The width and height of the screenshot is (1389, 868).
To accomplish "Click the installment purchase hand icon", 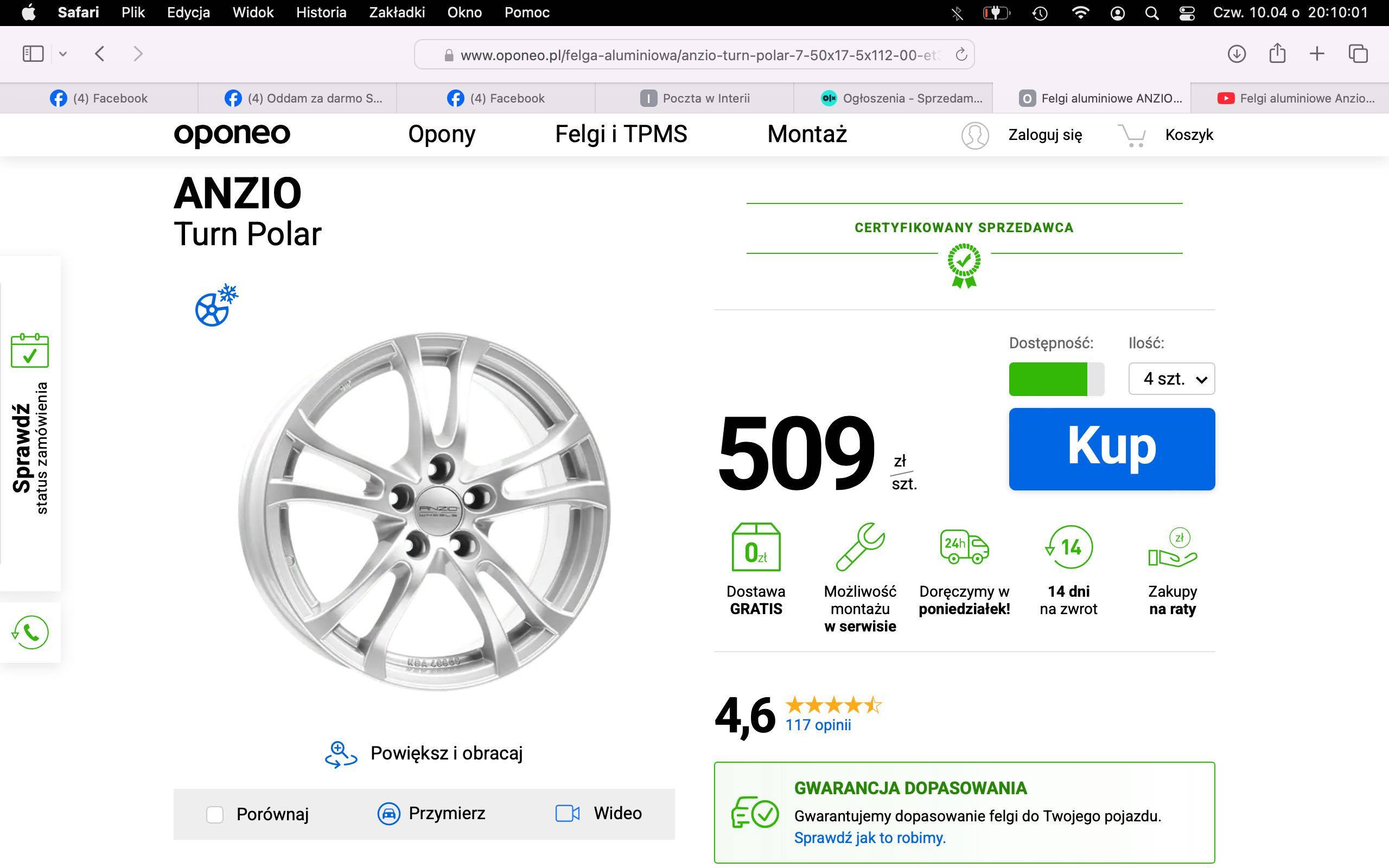I will [1173, 547].
